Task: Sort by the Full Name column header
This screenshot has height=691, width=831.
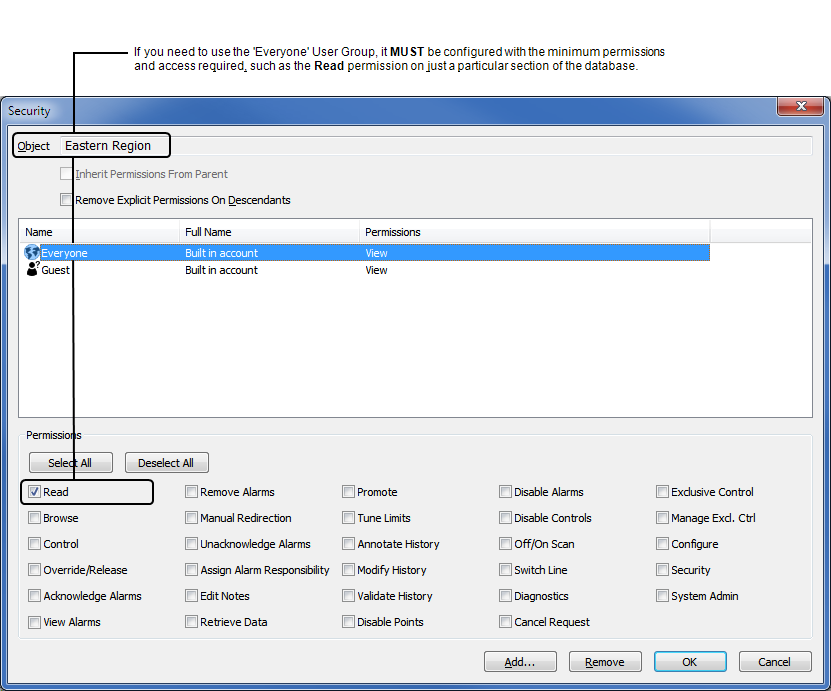Action: (x=268, y=232)
